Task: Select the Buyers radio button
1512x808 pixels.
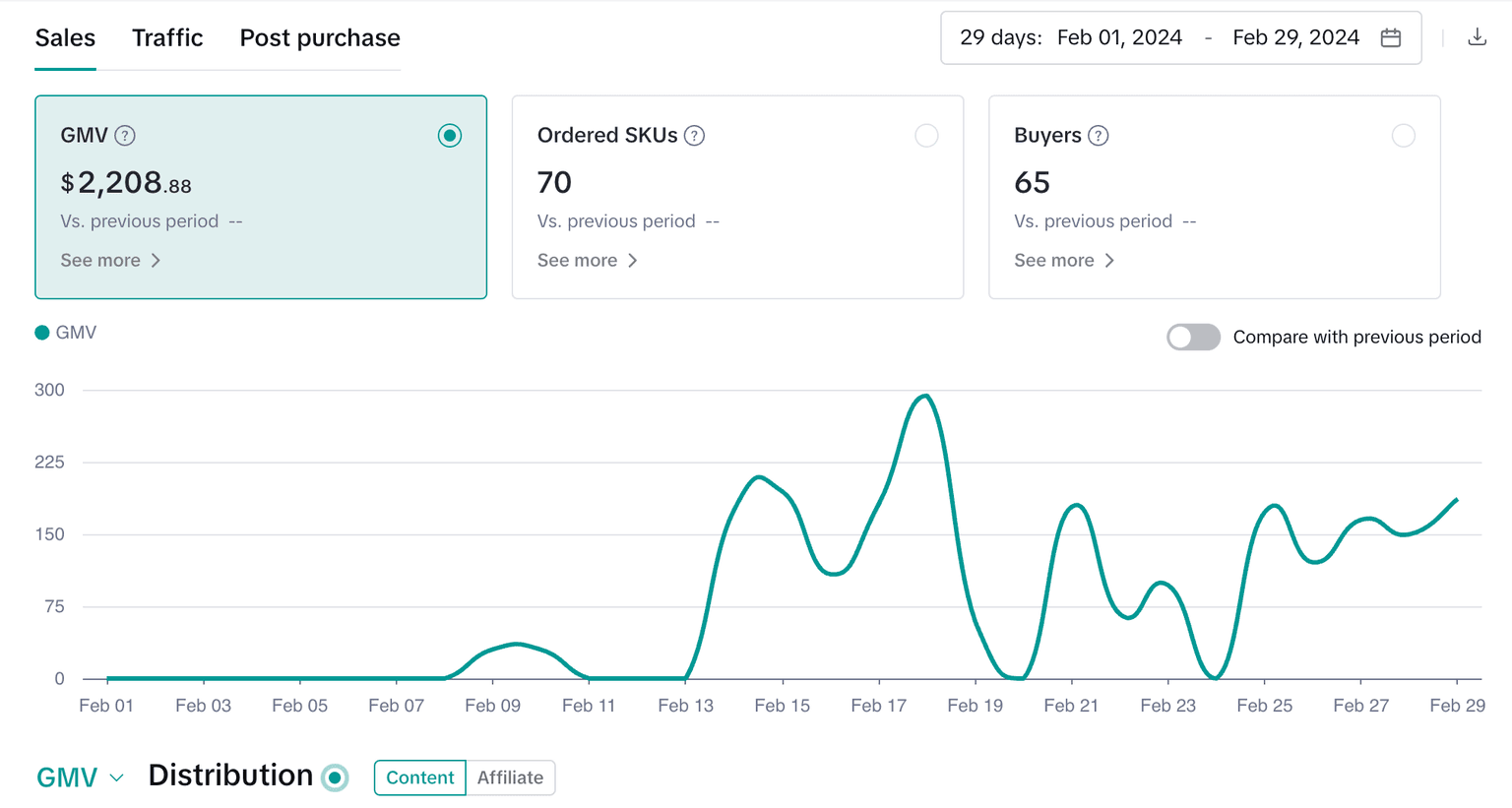Action: click(1404, 136)
